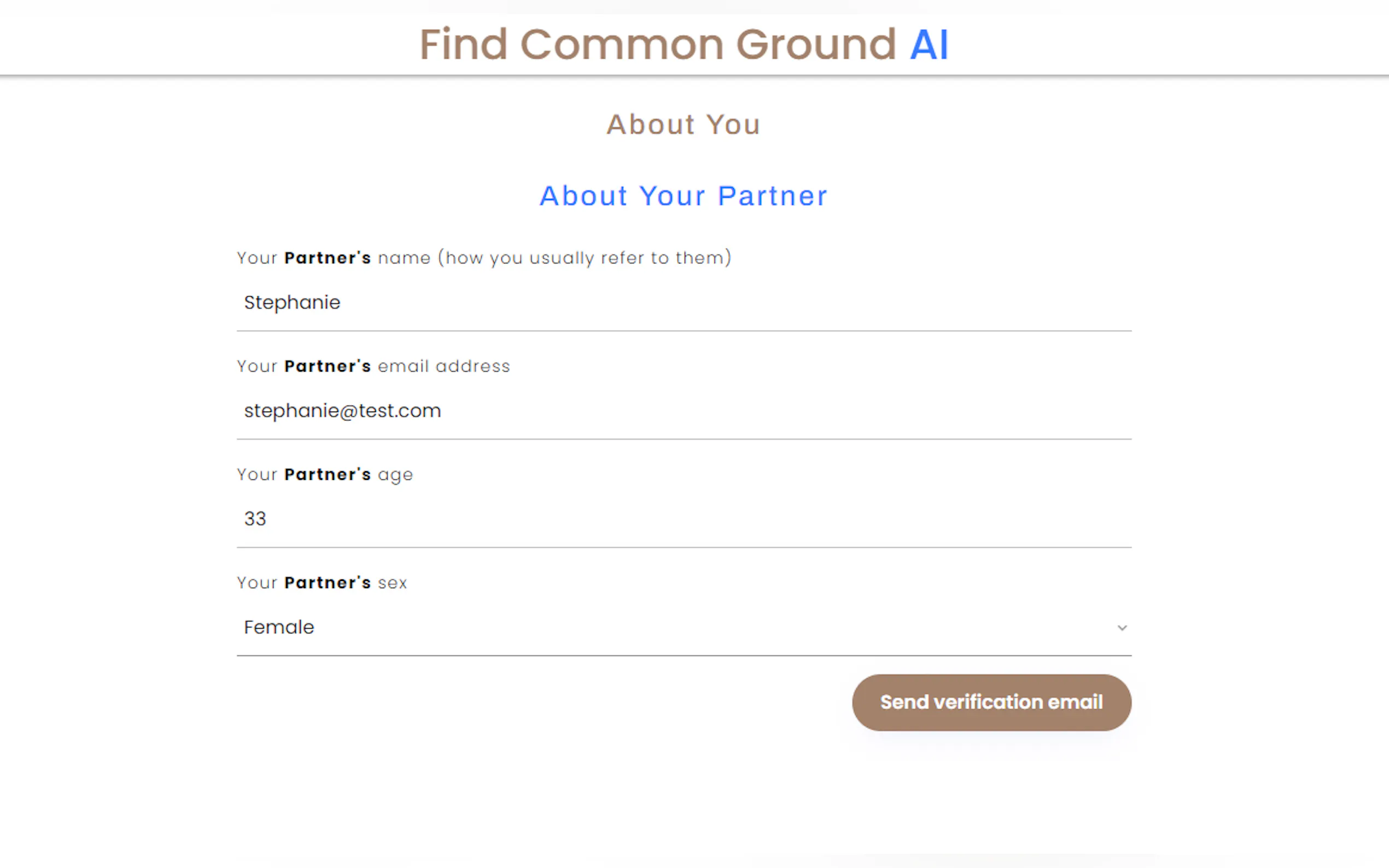Click the partner's age field showing 33
Image resolution: width=1389 pixels, height=868 pixels.
(684, 519)
